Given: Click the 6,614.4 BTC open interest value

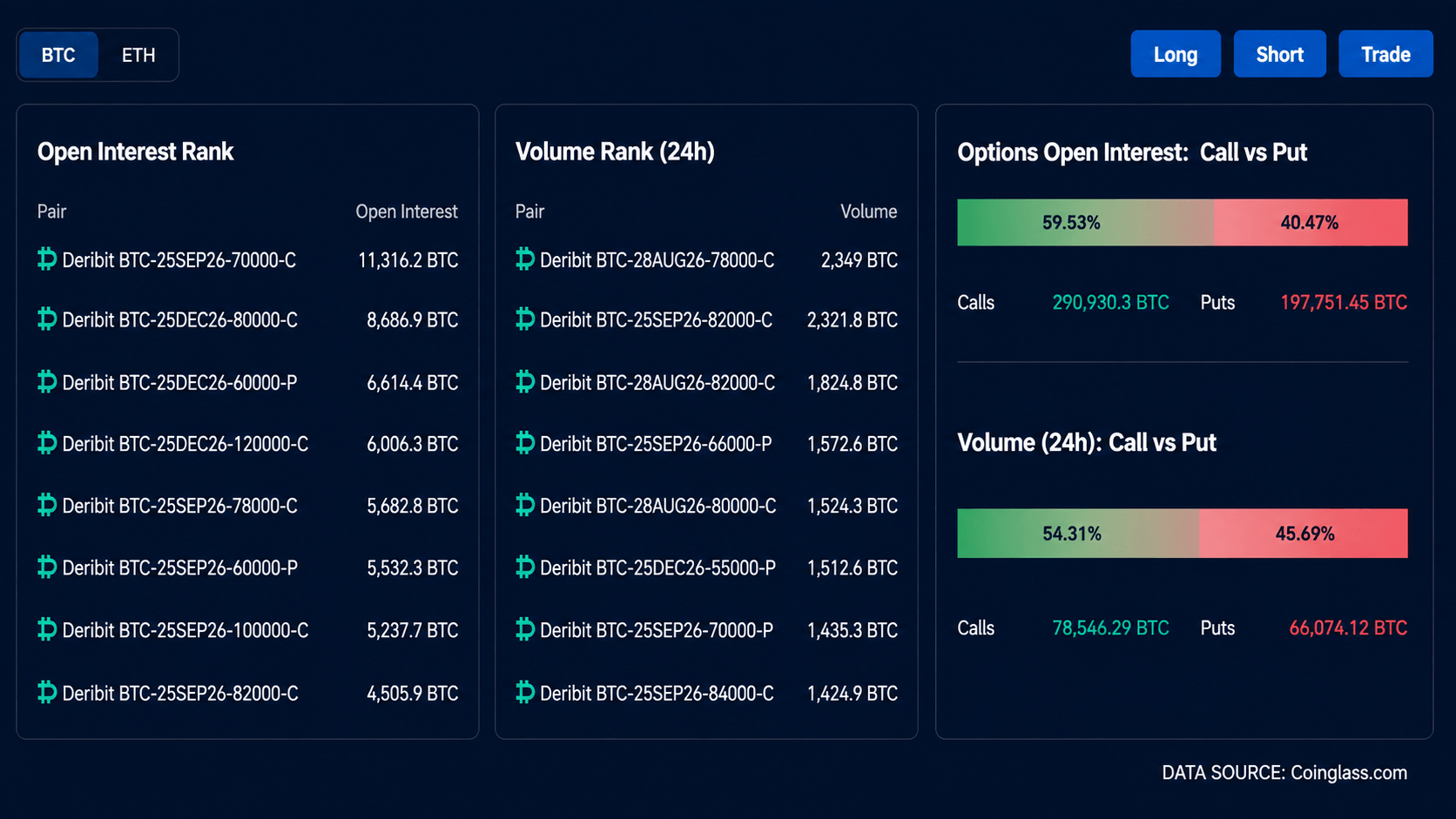Looking at the screenshot, I should (413, 383).
